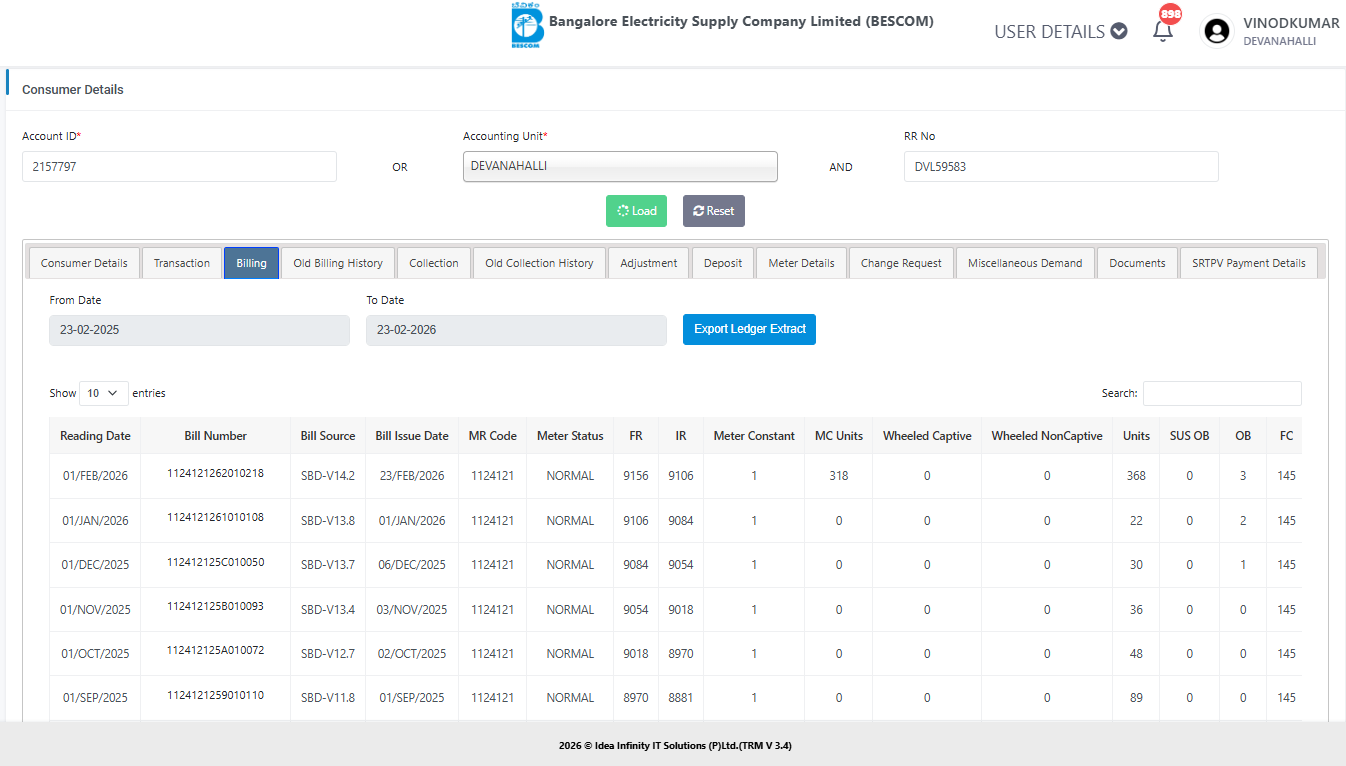Switch to the Collection tab
This screenshot has width=1346, height=766.
click(434, 263)
